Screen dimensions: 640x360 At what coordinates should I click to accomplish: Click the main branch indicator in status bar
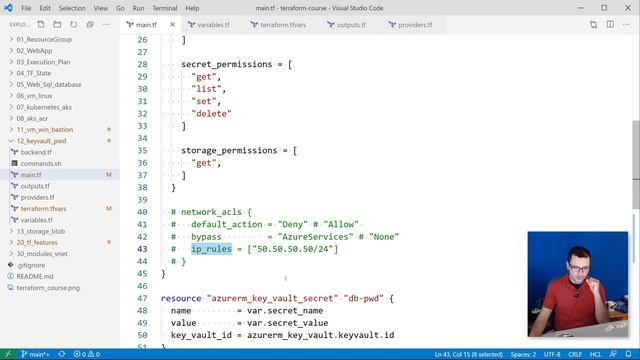coord(35,354)
